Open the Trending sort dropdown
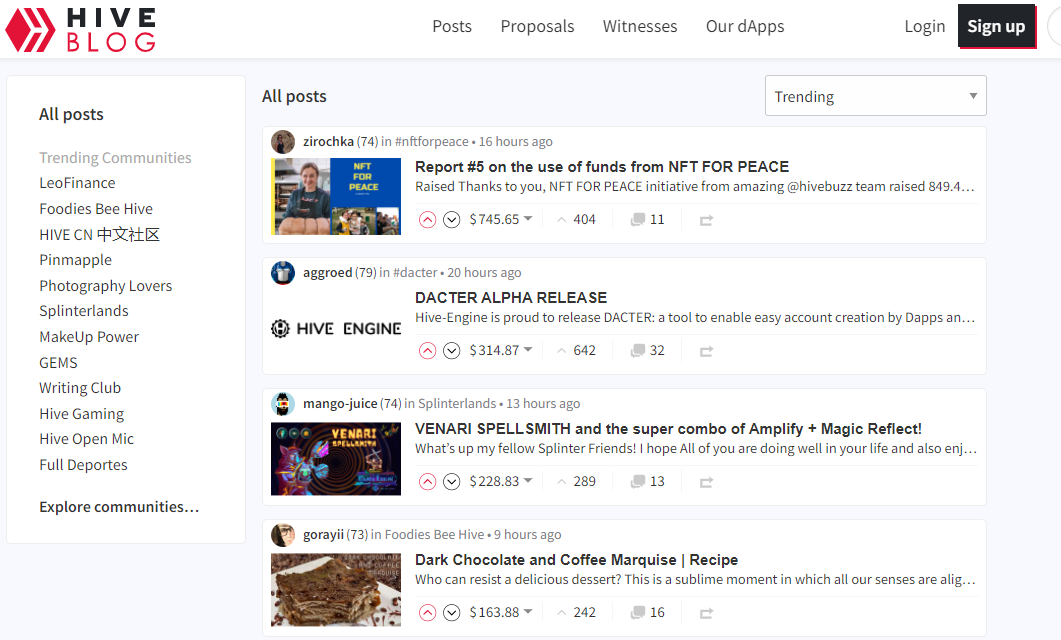The width and height of the screenshot is (1061, 640). click(x=876, y=96)
